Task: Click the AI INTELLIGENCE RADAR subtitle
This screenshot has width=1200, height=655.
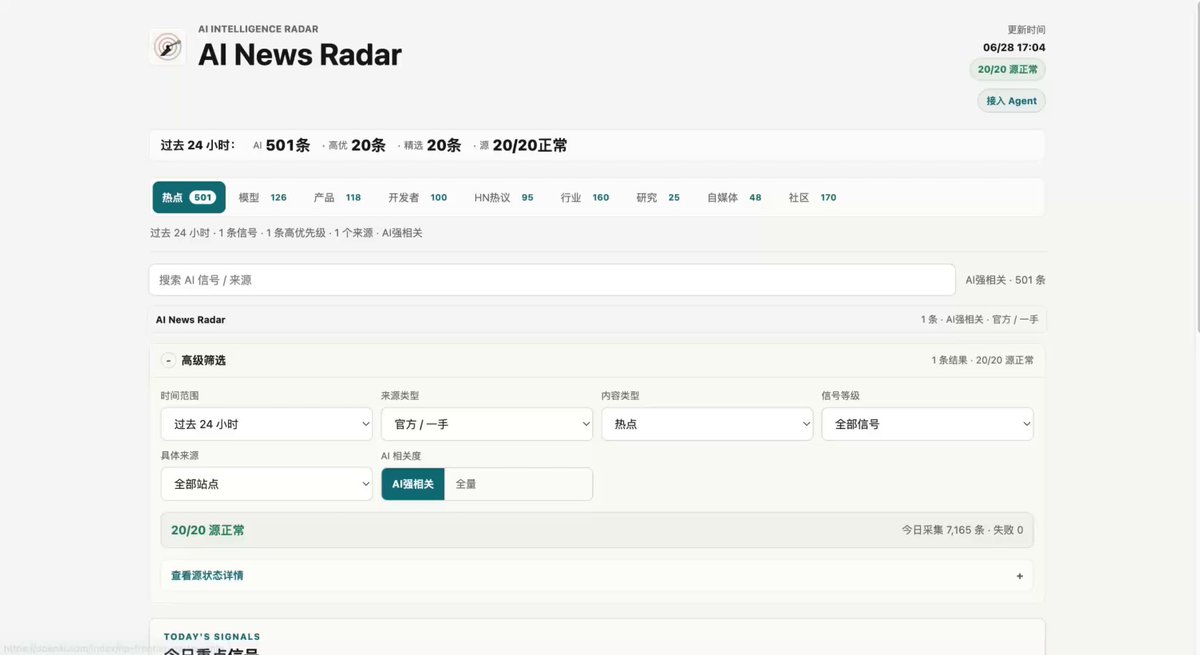Action: (x=258, y=29)
